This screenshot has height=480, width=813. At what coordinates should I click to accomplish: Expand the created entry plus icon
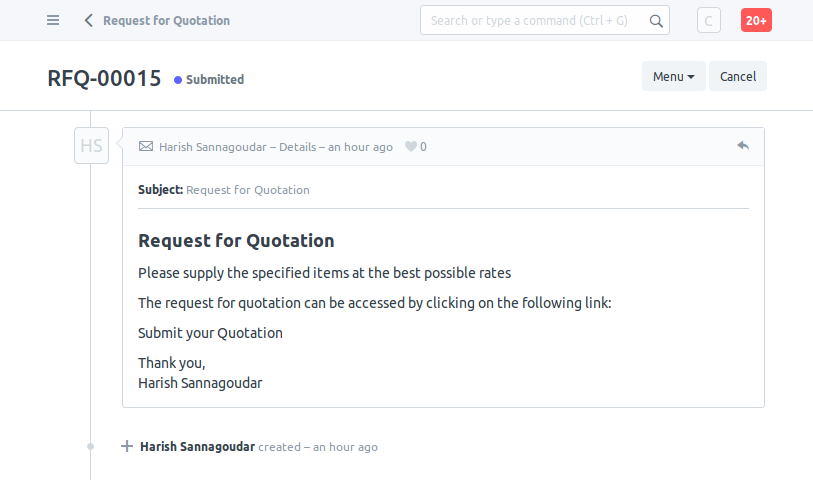127,446
